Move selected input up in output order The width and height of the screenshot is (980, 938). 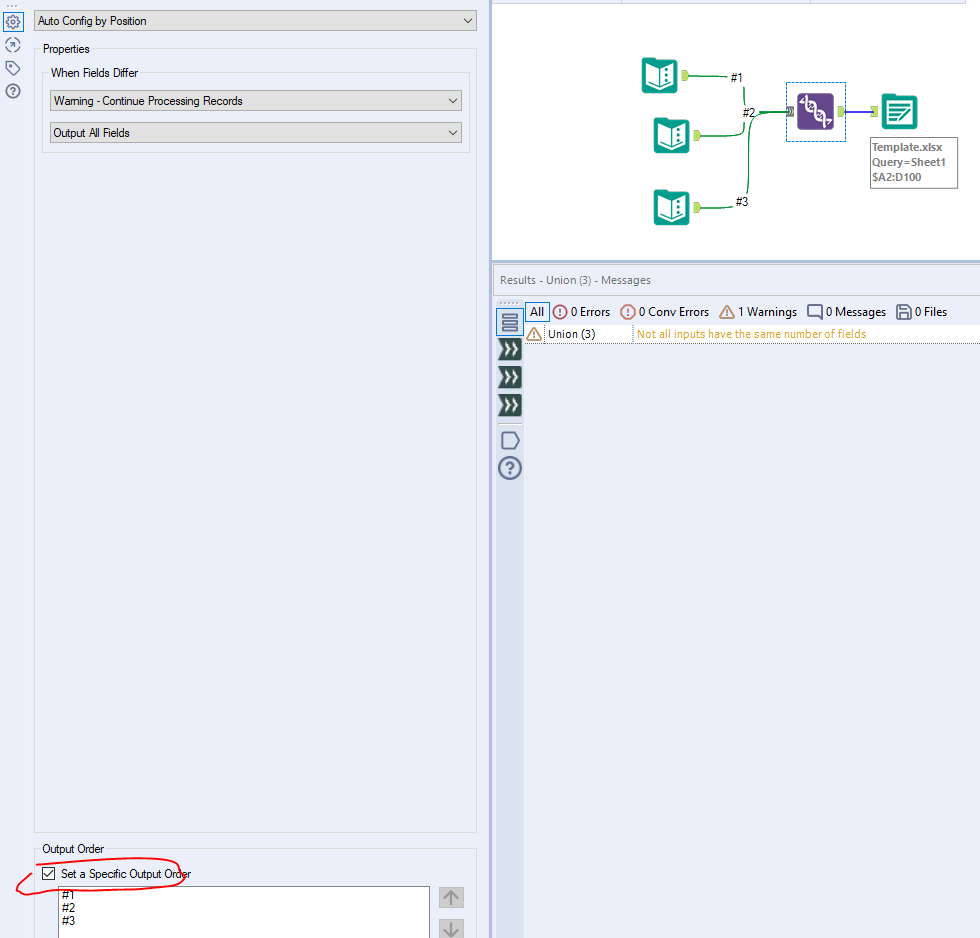pyautogui.click(x=451, y=898)
